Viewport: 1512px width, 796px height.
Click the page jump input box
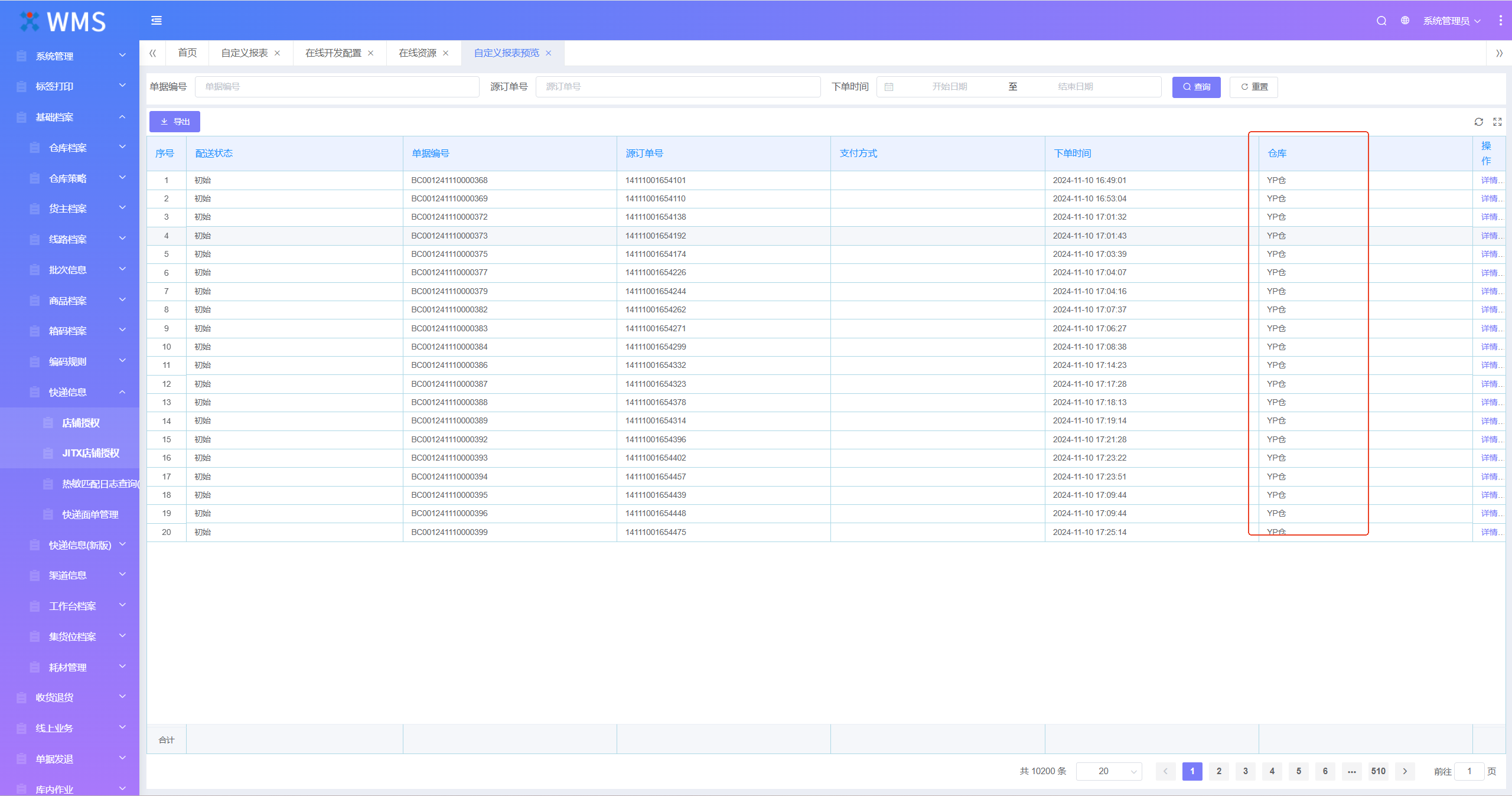click(1469, 771)
